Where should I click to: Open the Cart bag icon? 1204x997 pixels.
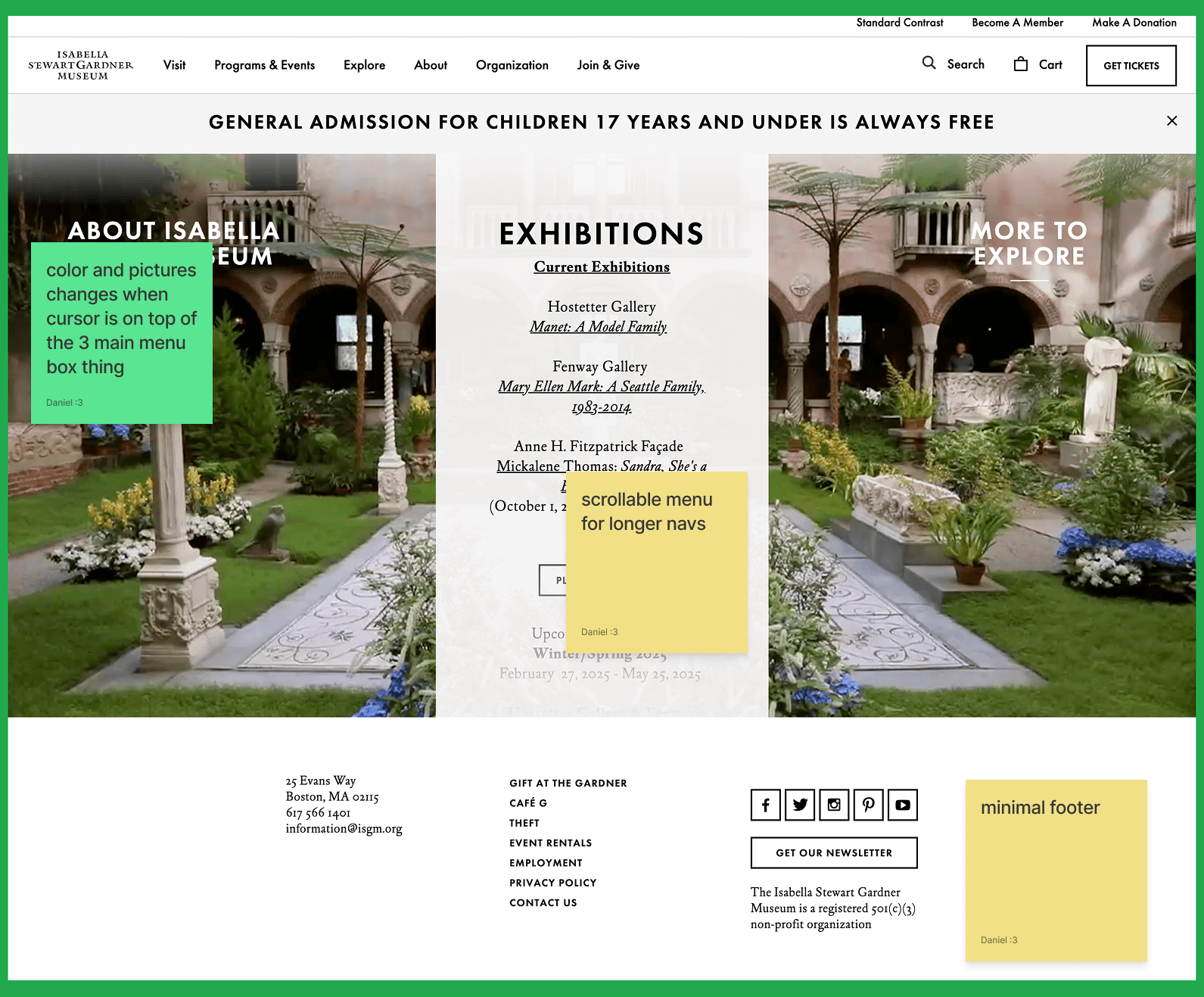[x=1021, y=64]
